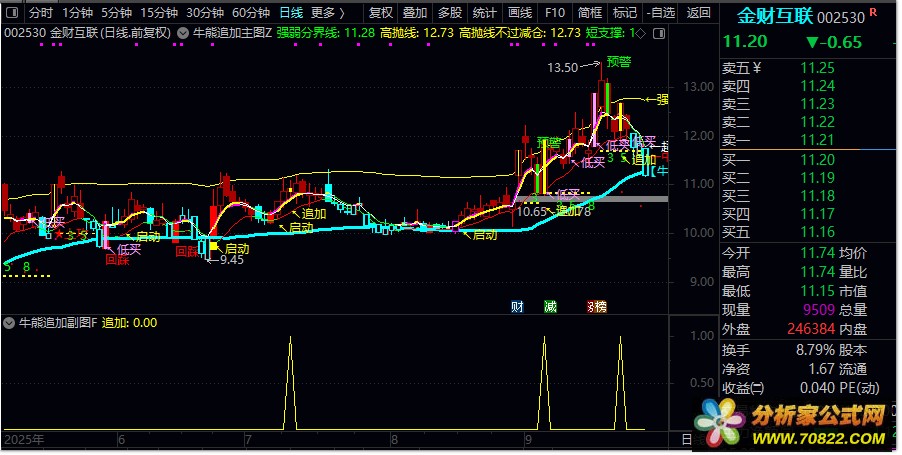Open the 复权 adjustment option
This screenshot has height=455, width=902.
380,12
